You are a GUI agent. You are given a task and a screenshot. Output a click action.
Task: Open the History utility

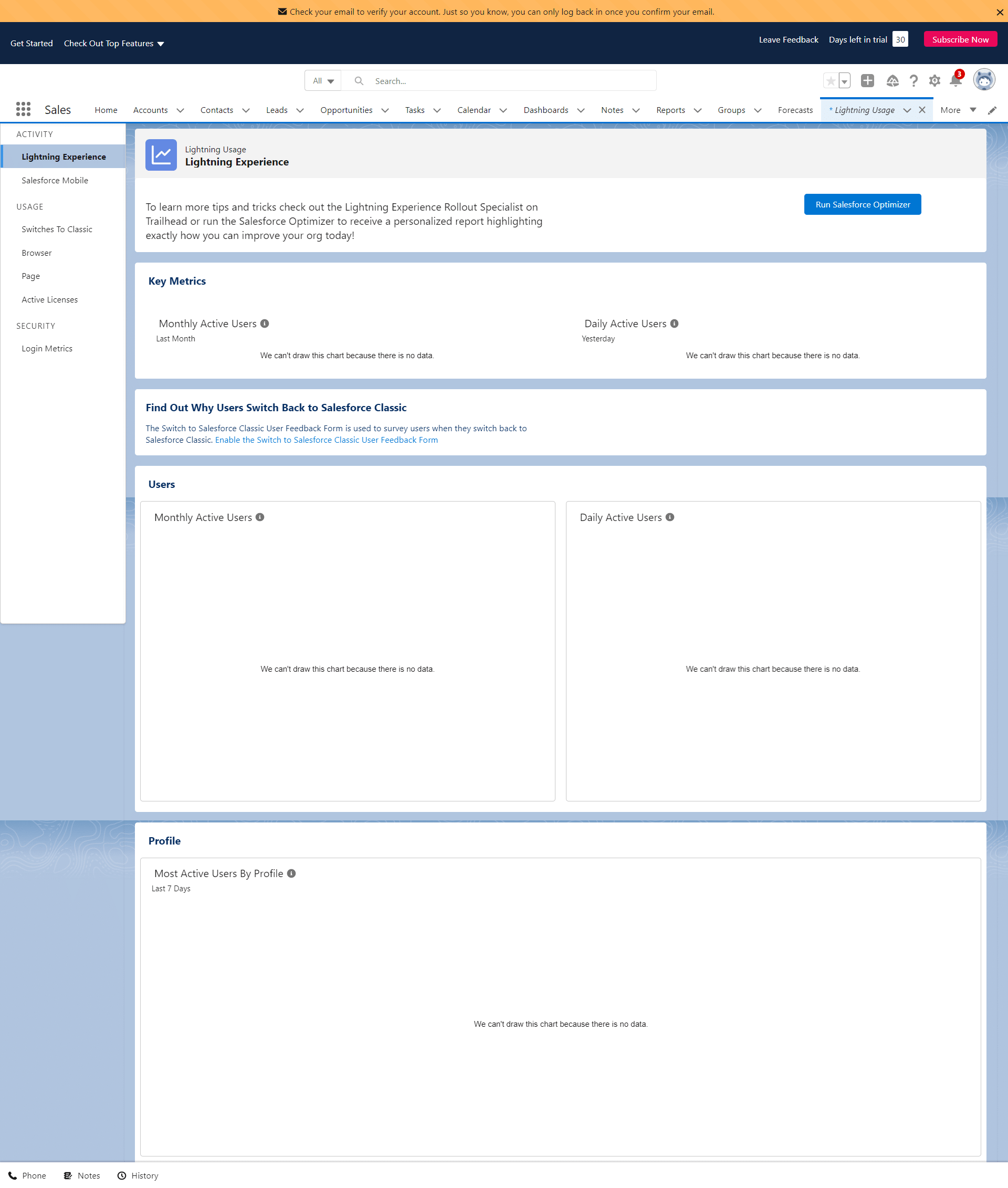(138, 1176)
